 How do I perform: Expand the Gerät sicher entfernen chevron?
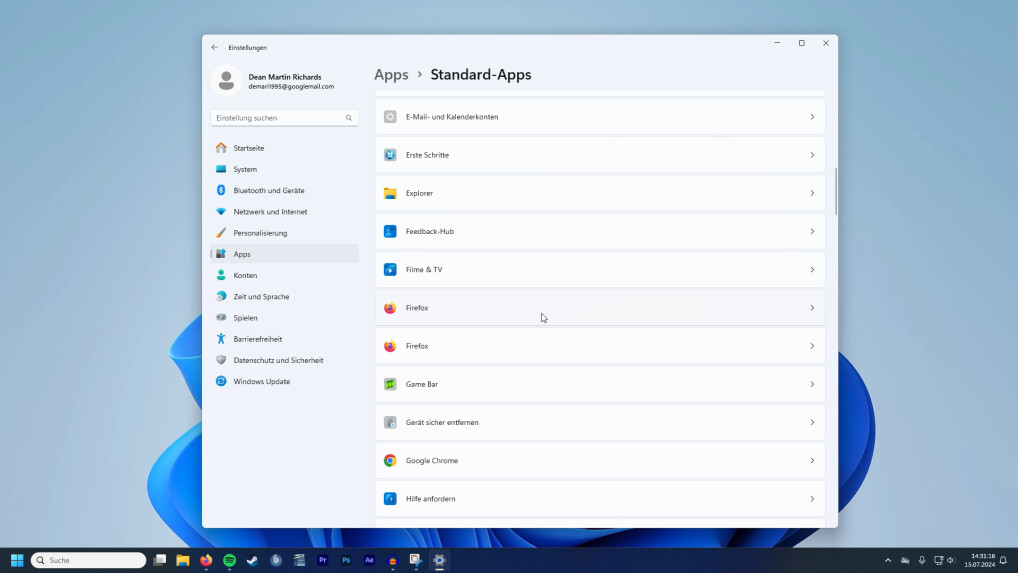pyautogui.click(x=811, y=423)
